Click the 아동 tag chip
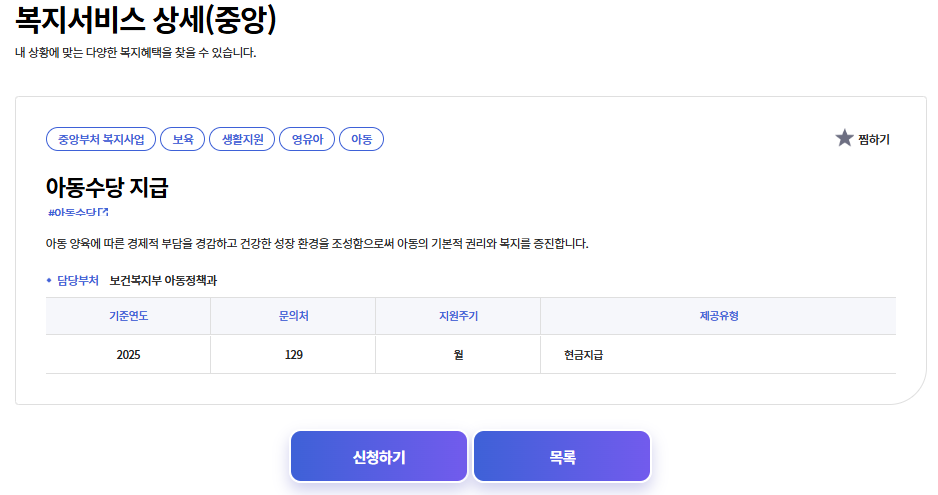938x495 pixels. click(x=361, y=140)
